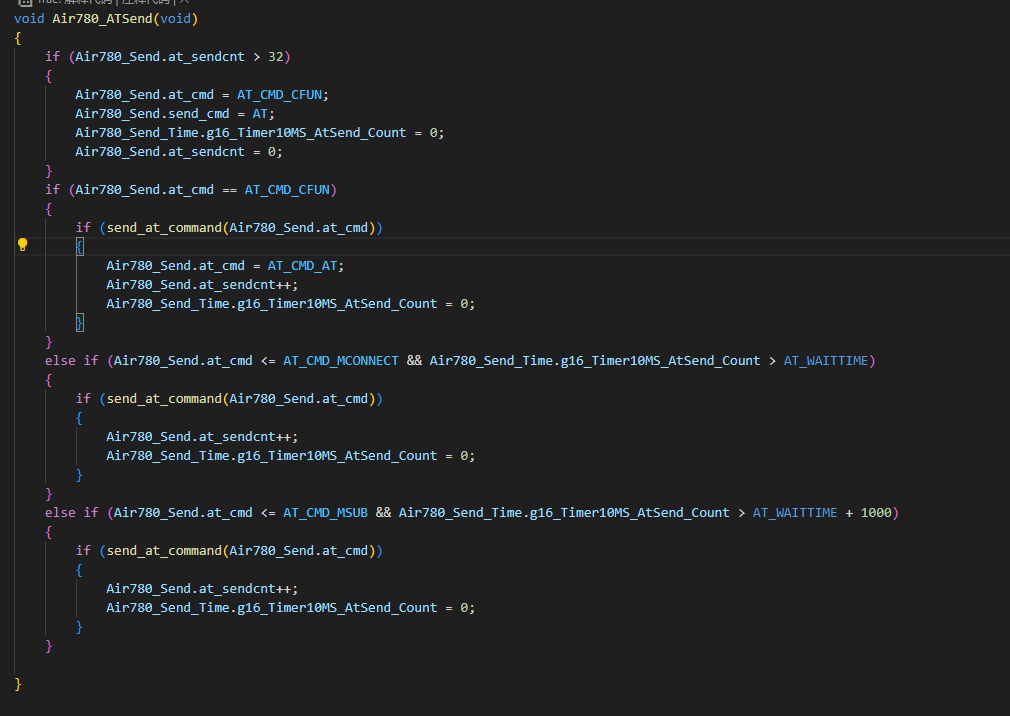Click the AT_CMD_AT constant
The image size is (1010, 716).
tap(303, 265)
